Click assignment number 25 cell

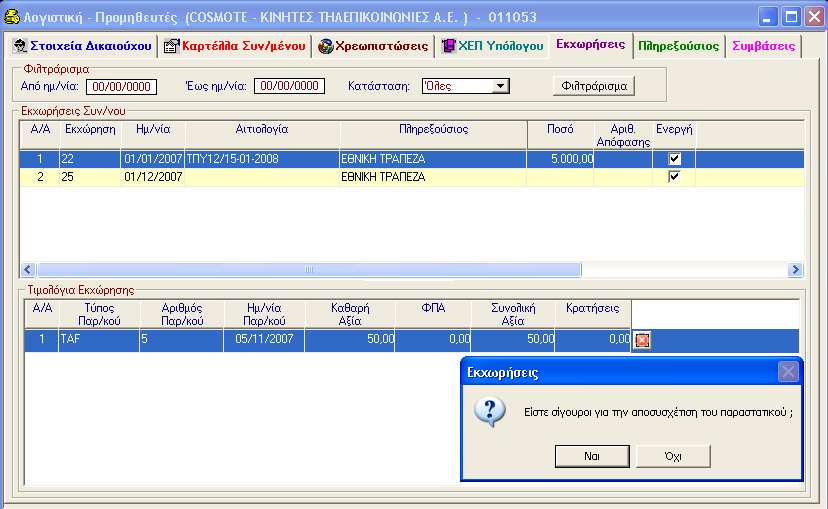pyautogui.click(x=90, y=177)
